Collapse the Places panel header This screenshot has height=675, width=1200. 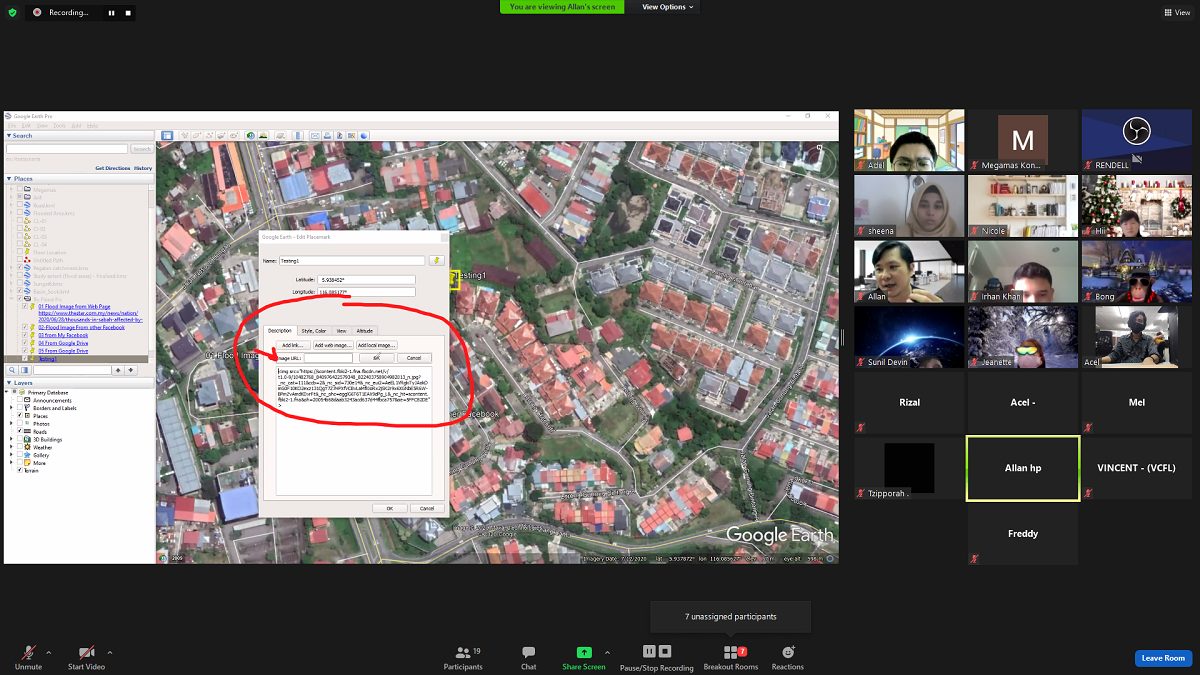point(80,179)
